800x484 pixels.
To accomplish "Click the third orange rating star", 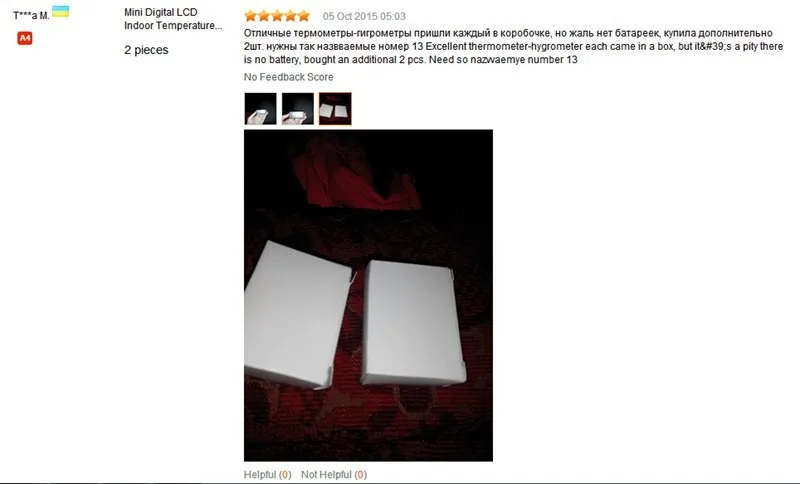I will (x=277, y=16).
